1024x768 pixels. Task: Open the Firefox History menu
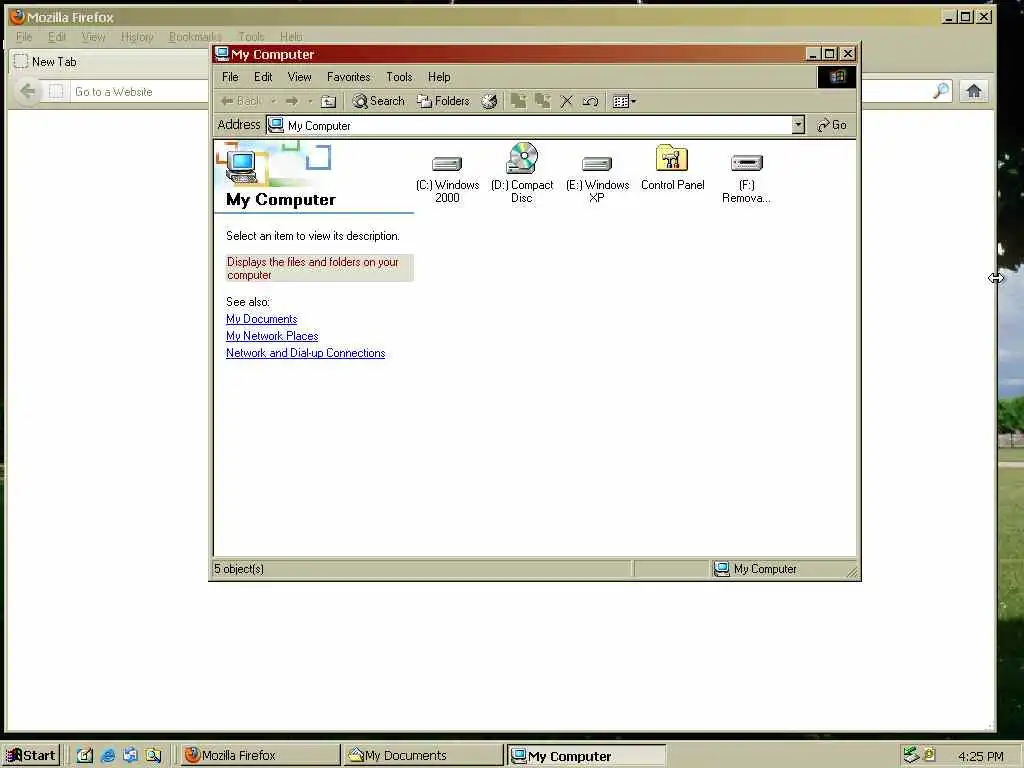(137, 37)
